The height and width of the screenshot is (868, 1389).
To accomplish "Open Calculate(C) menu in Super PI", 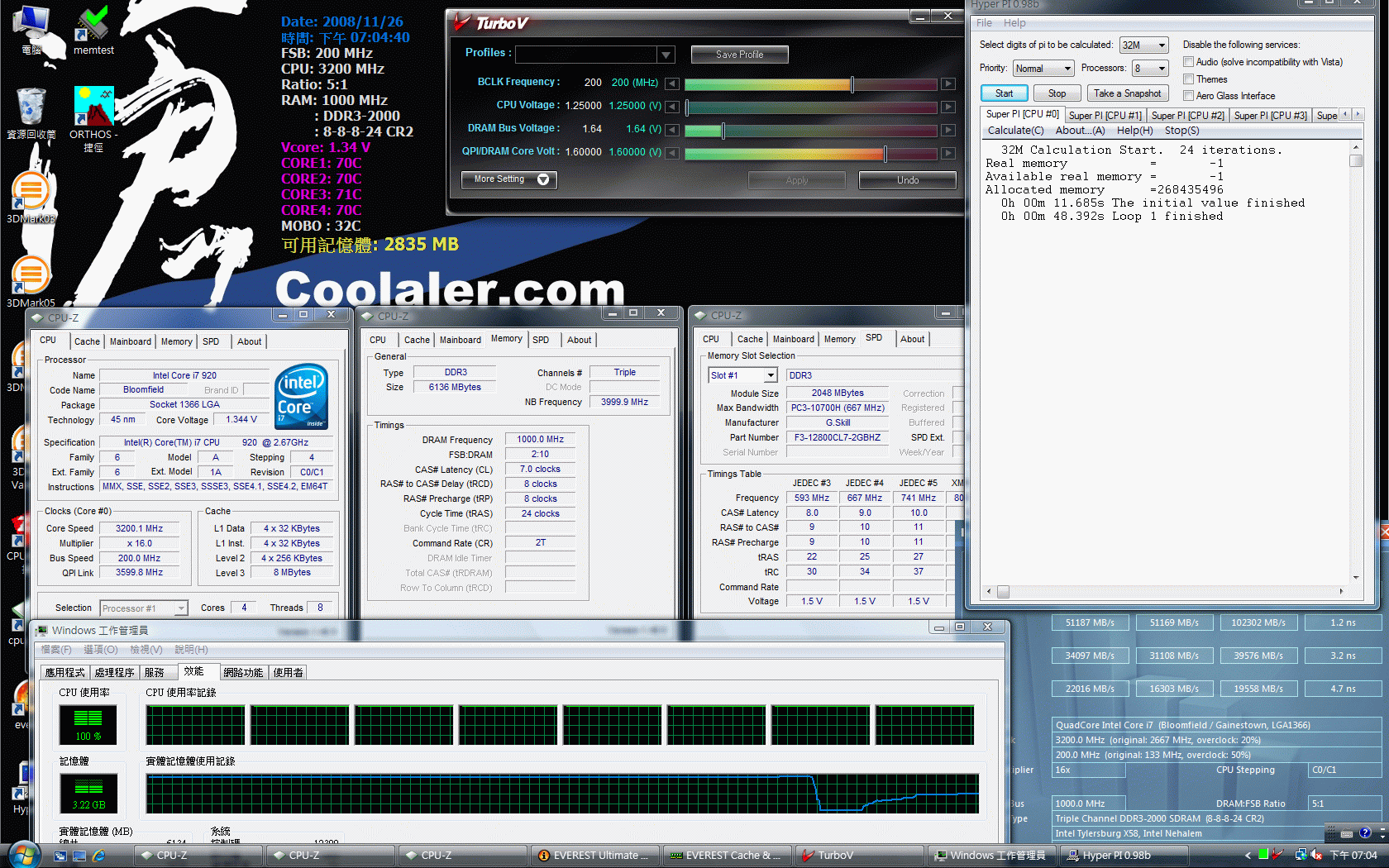I will (x=1015, y=131).
